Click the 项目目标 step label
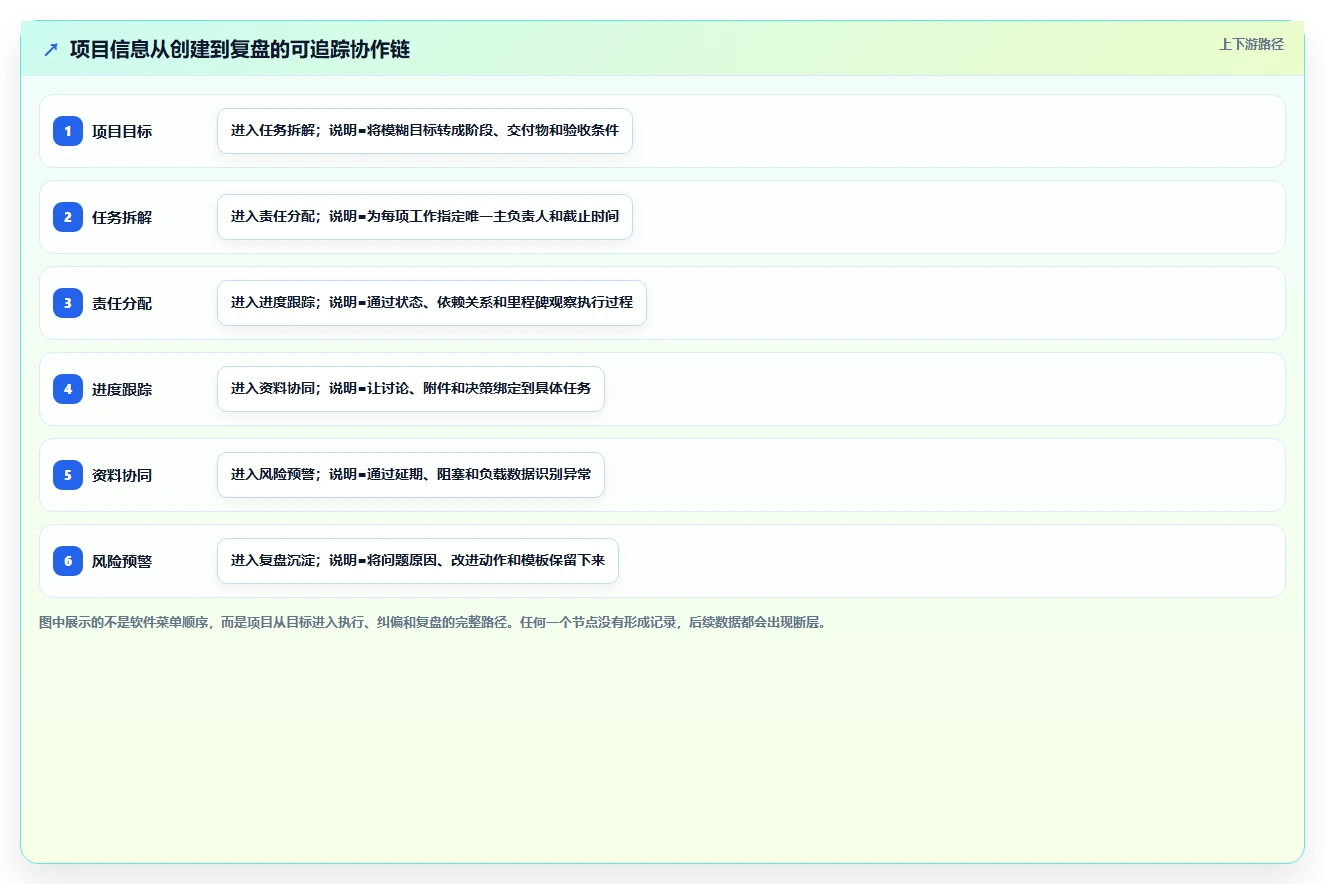The image size is (1325, 884). [x=122, y=131]
